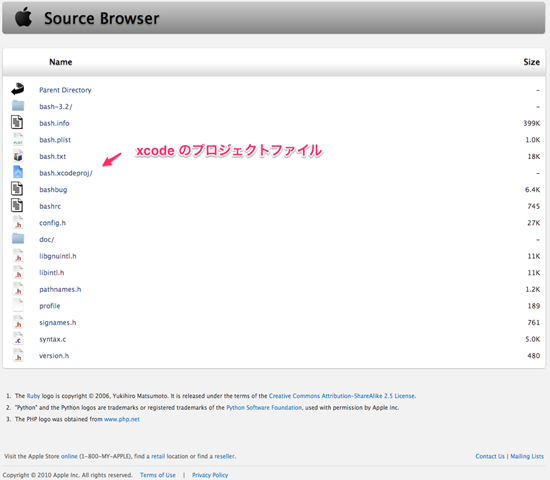Click the header icon beside pathnames.h

18,289
